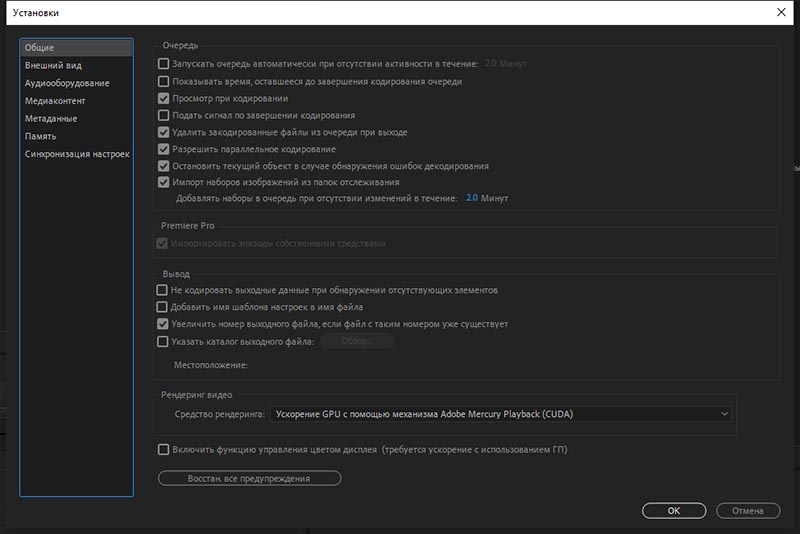Go to the Метаданные settings page

click(51, 119)
